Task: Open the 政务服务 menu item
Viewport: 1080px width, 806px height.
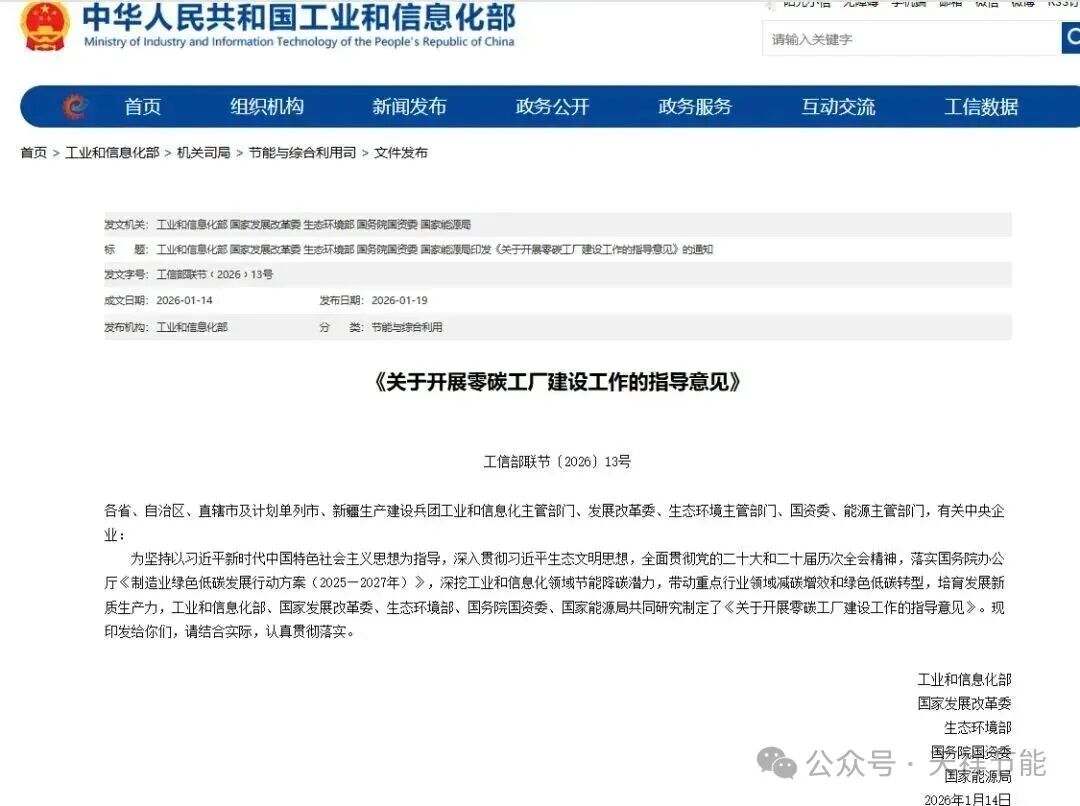Action: [x=695, y=107]
